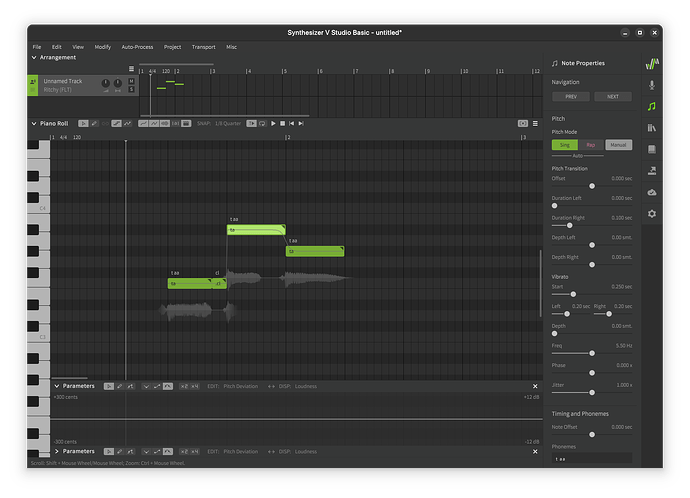Open EDIT Pitch Deviation dropdown in upper Parameters
Viewport: 690px width, 498px height.
pyautogui.click(x=241, y=386)
